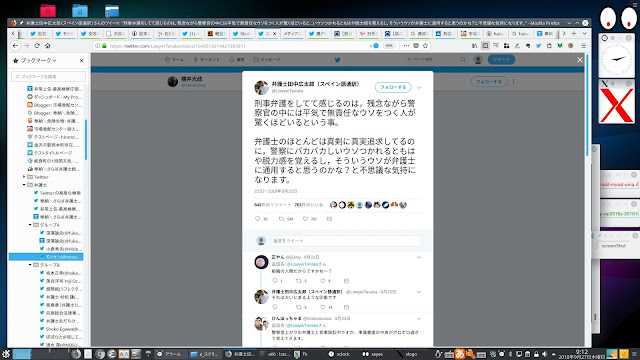Screen dimensions: 640x360
Task: Open a new tab with the plus button
Action: tap(574, 33)
